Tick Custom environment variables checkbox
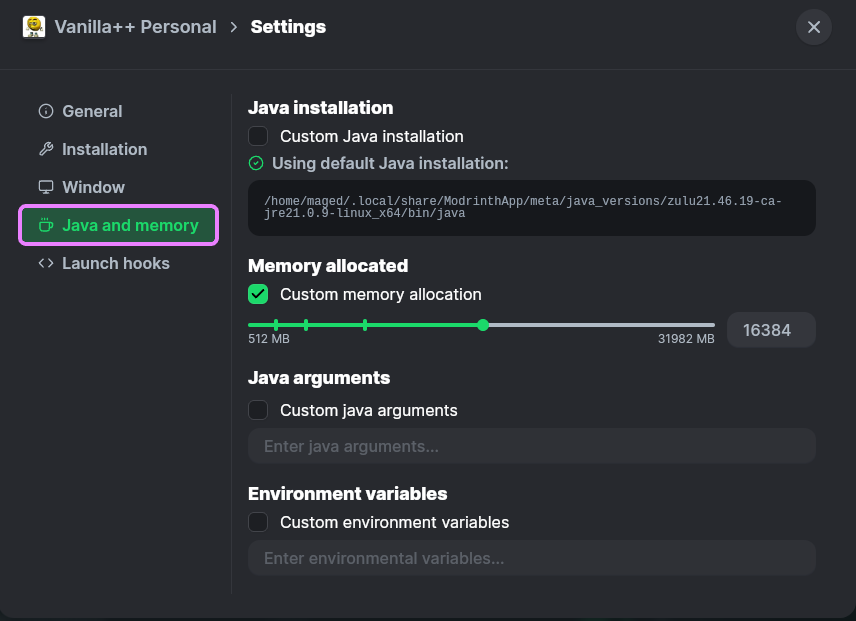This screenshot has width=856, height=621. tap(258, 522)
